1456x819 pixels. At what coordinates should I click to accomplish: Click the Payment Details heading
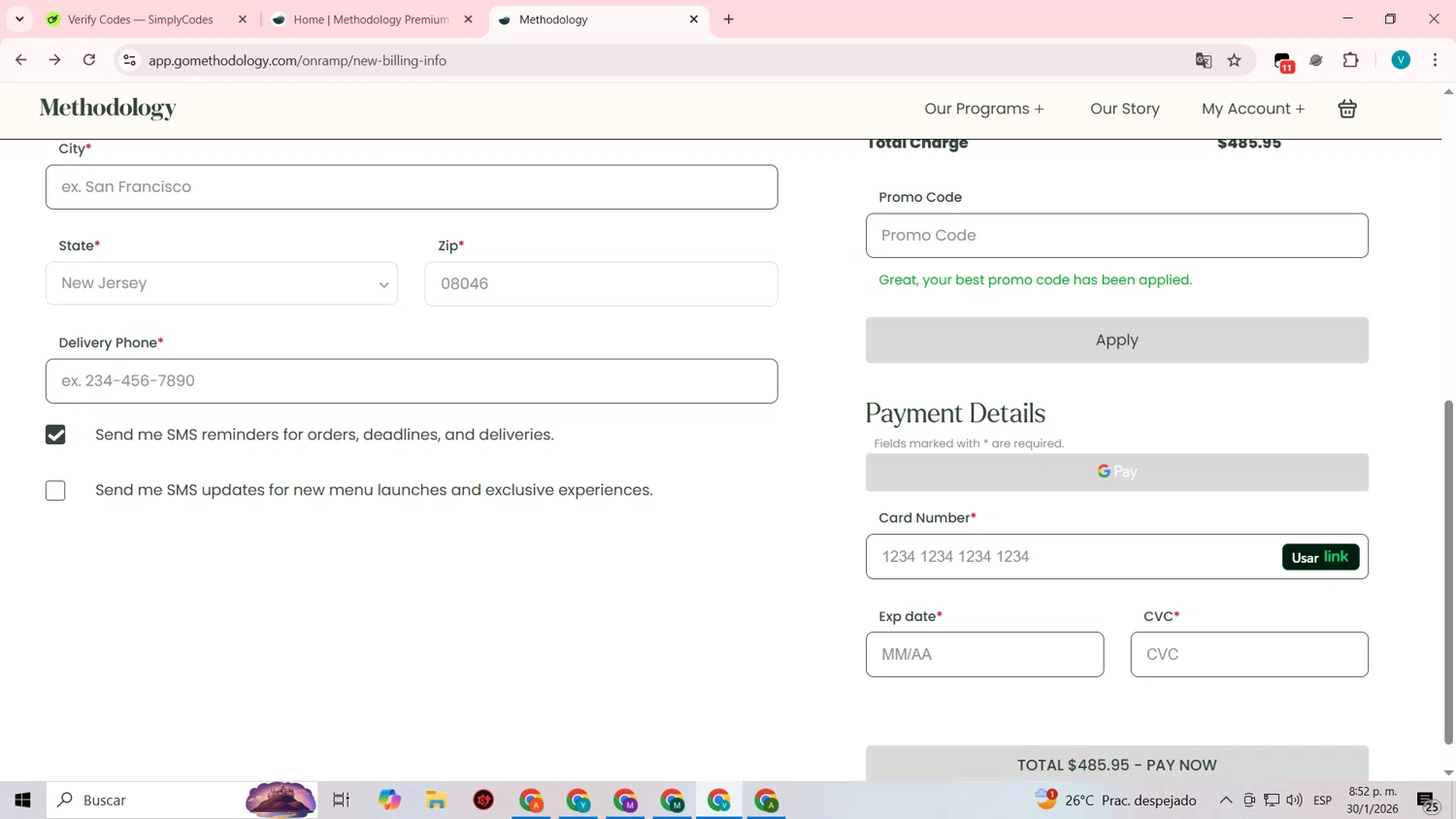(955, 413)
